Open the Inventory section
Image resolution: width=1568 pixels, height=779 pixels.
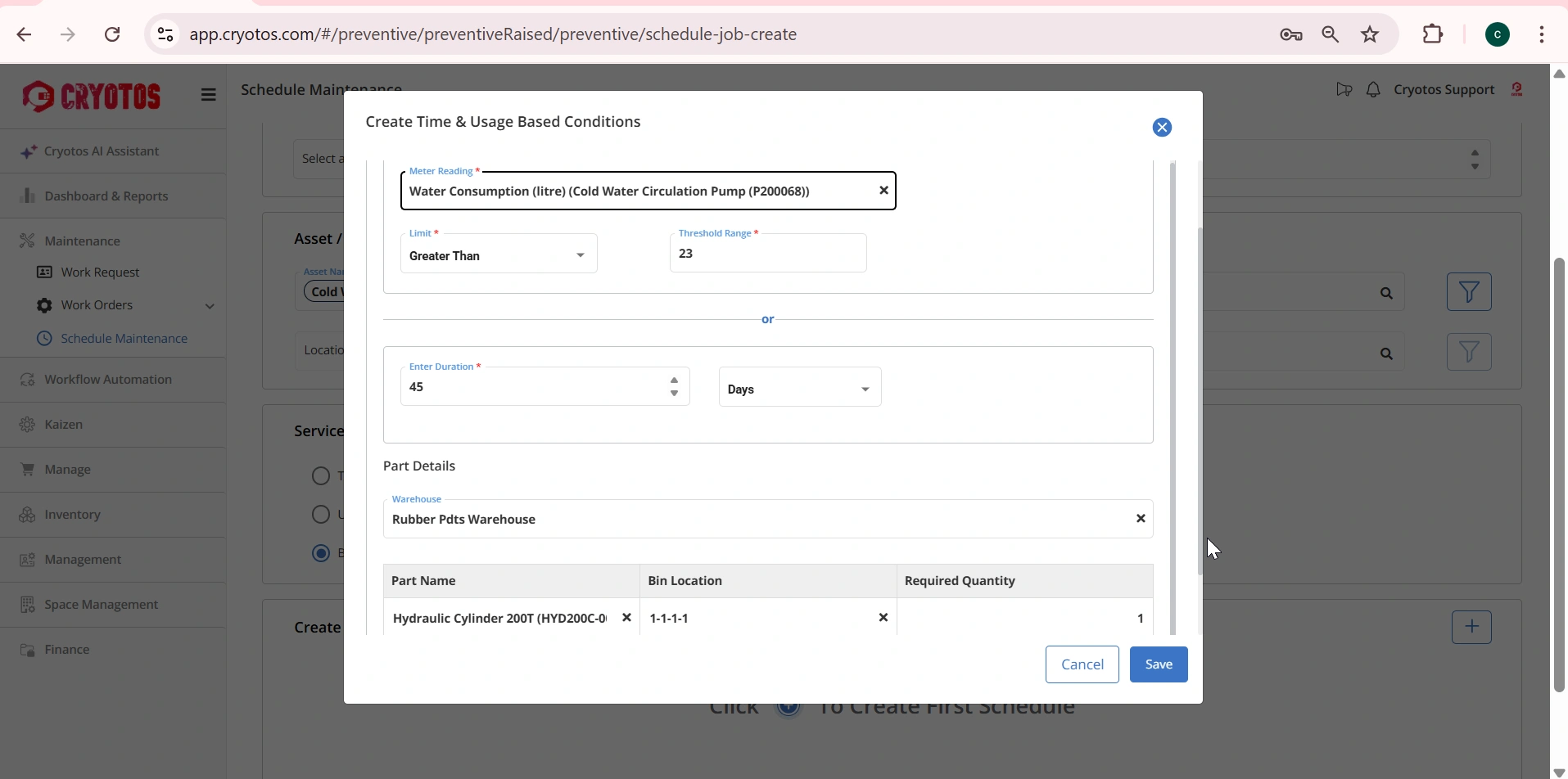point(72,514)
